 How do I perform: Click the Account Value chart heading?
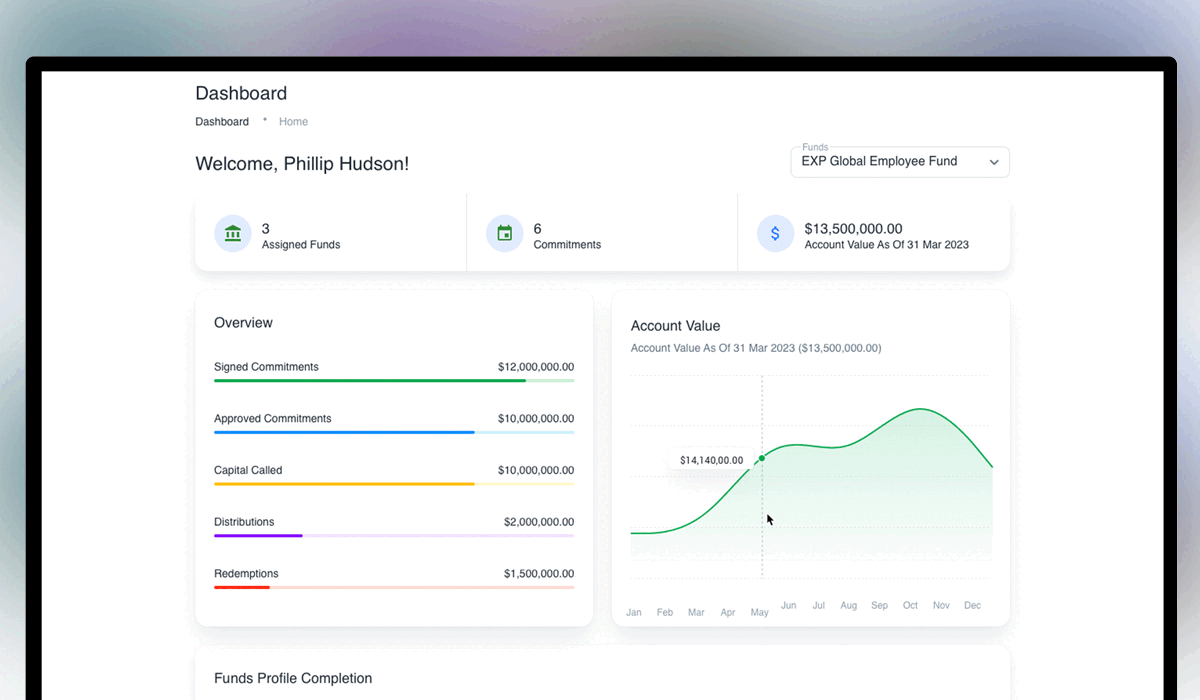point(676,326)
